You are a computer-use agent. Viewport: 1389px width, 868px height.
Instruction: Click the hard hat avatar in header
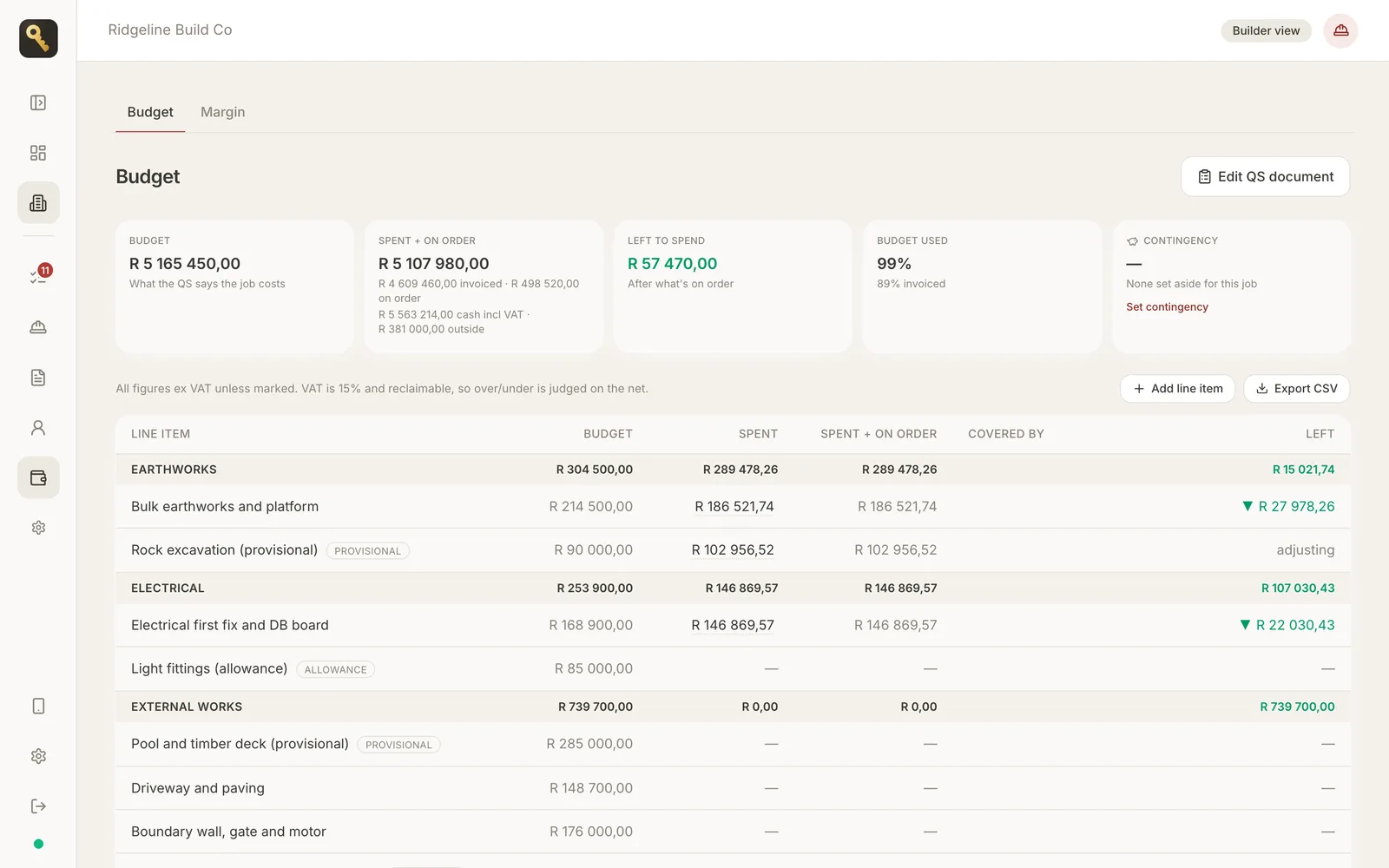click(1340, 30)
